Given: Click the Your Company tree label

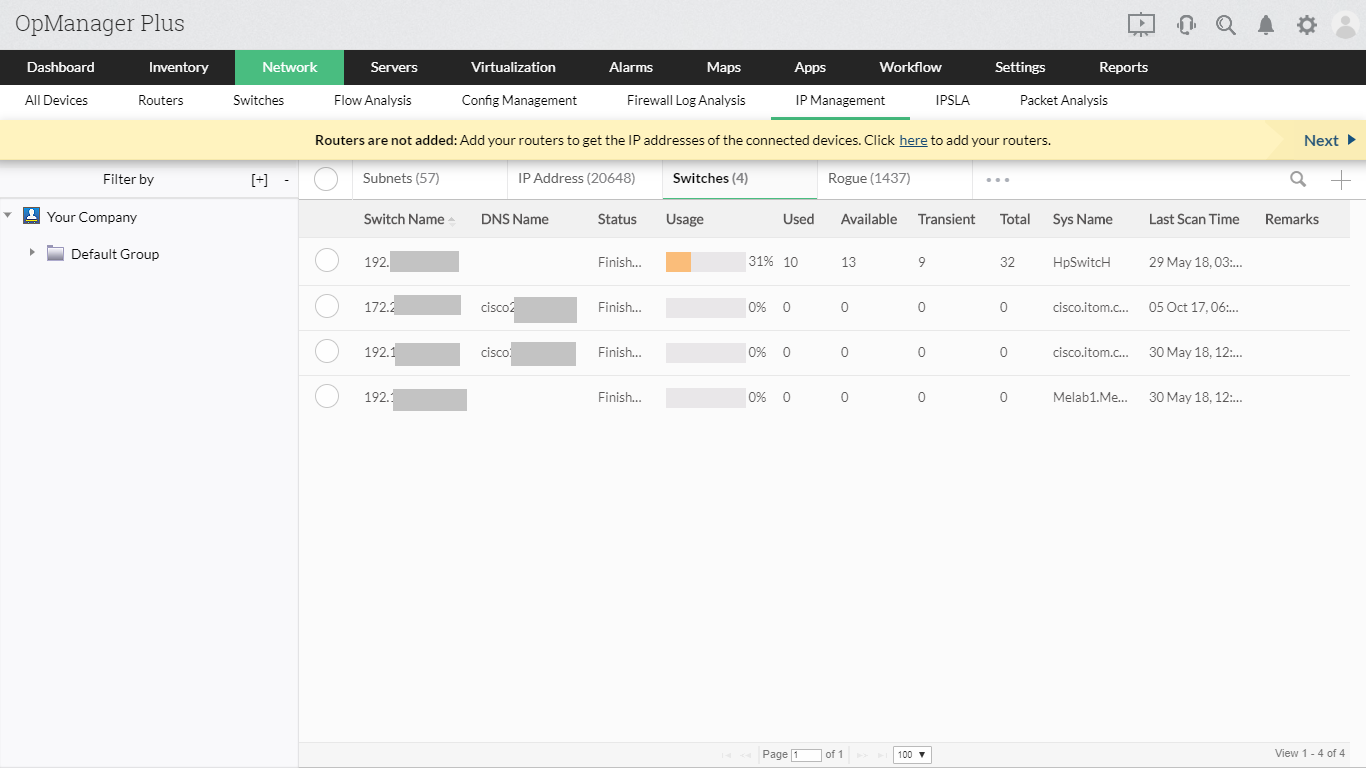Looking at the screenshot, I should coord(92,217).
